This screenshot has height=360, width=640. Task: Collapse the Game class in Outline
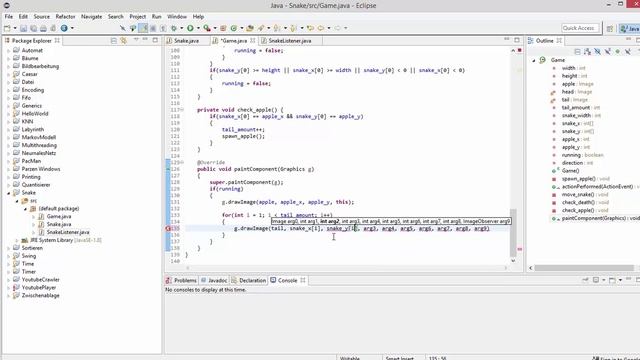tap(534, 60)
